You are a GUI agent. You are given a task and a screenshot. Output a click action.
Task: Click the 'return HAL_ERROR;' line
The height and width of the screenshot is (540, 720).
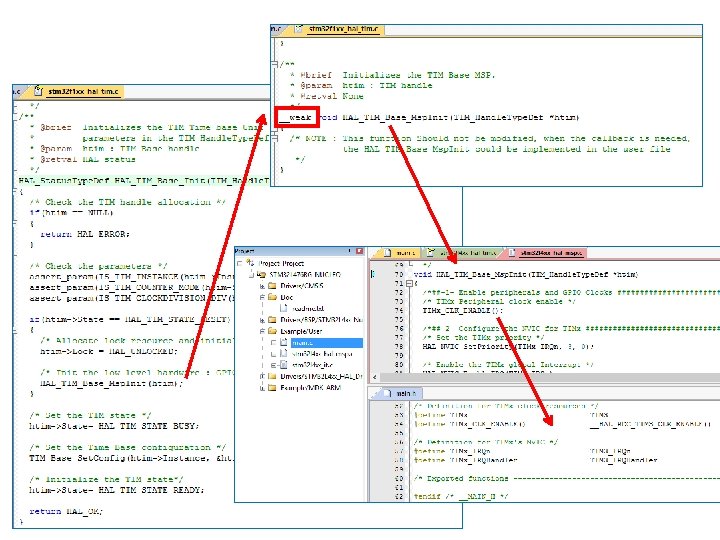click(x=85, y=234)
